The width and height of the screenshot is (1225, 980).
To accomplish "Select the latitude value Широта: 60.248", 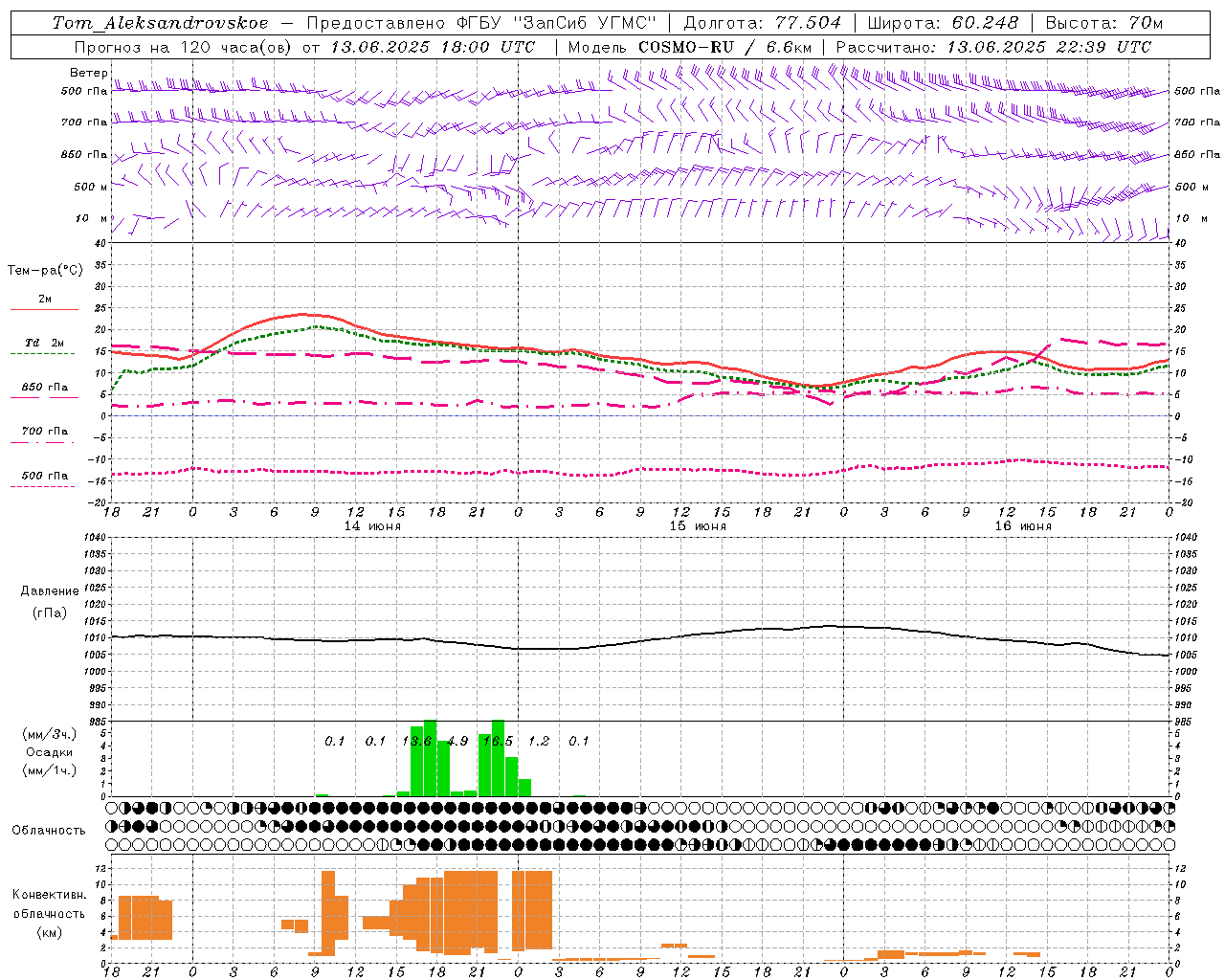I will [x=943, y=23].
